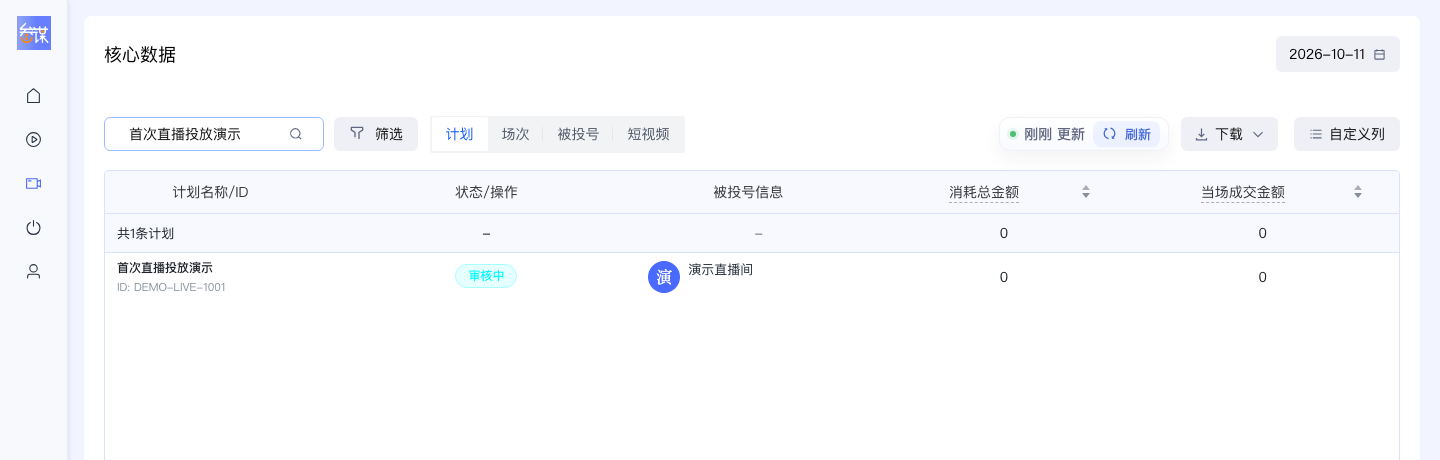Click the app logo at top left
This screenshot has width=1440, height=460.
pyautogui.click(x=34, y=33)
